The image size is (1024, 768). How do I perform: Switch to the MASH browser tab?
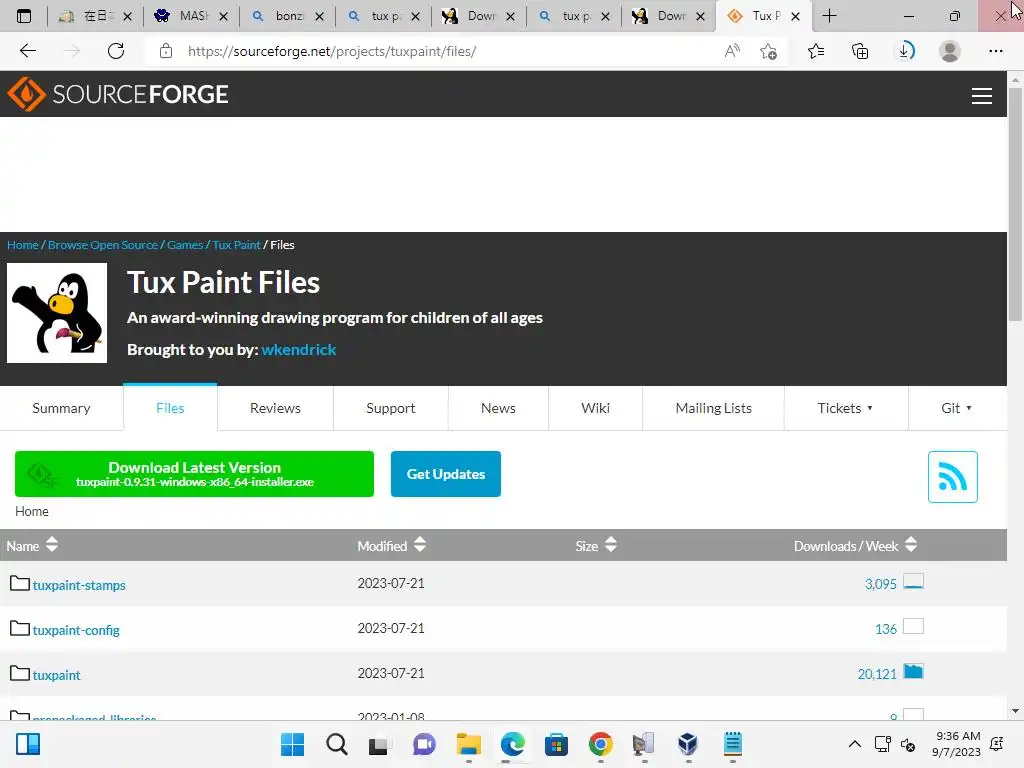(x=191, y=16)
